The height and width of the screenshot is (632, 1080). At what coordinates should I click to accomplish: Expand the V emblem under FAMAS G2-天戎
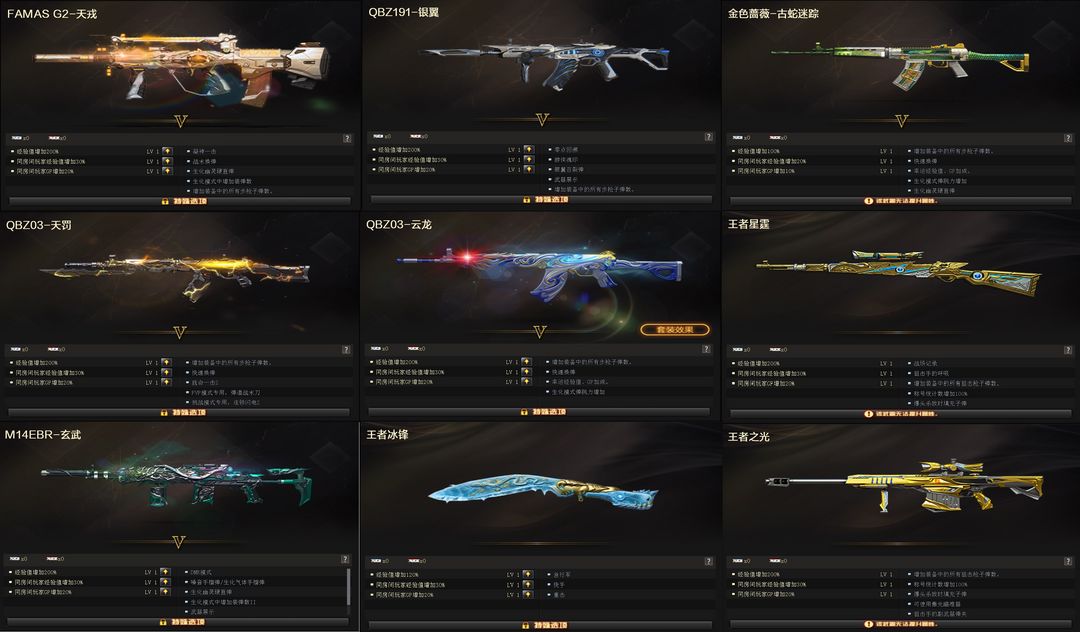point(180,121)
